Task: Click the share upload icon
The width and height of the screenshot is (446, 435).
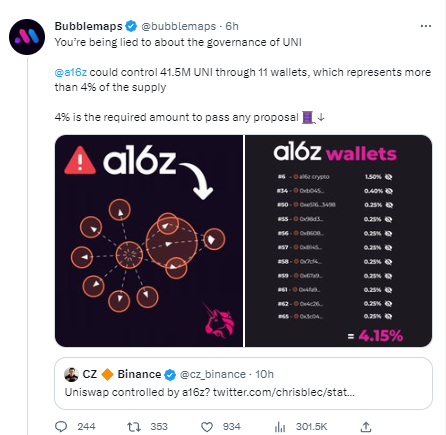Action: pos(366,427)
